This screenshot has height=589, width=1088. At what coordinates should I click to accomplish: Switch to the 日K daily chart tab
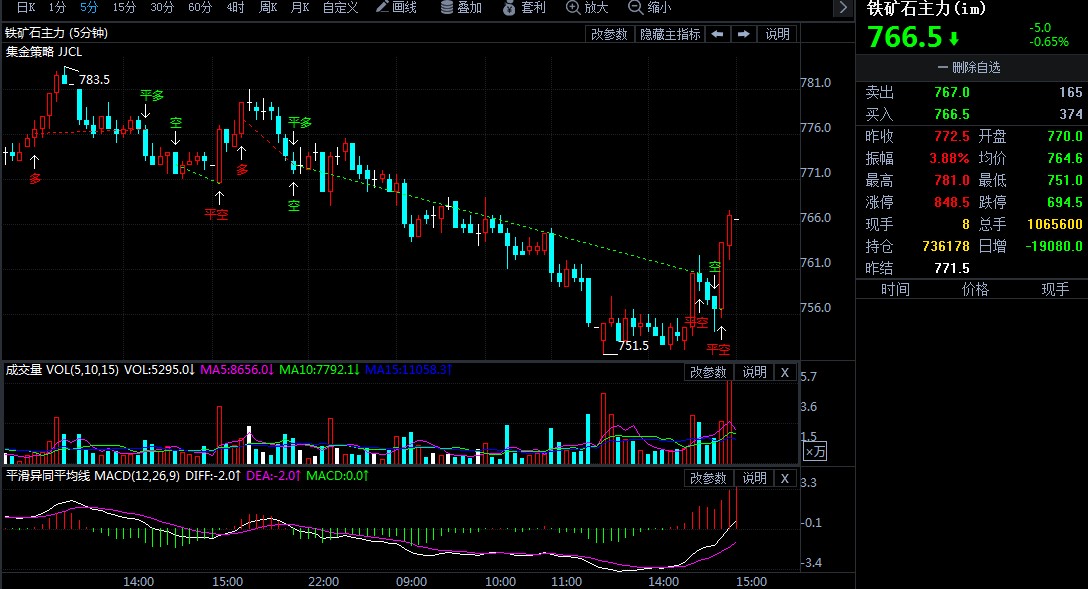25,8
